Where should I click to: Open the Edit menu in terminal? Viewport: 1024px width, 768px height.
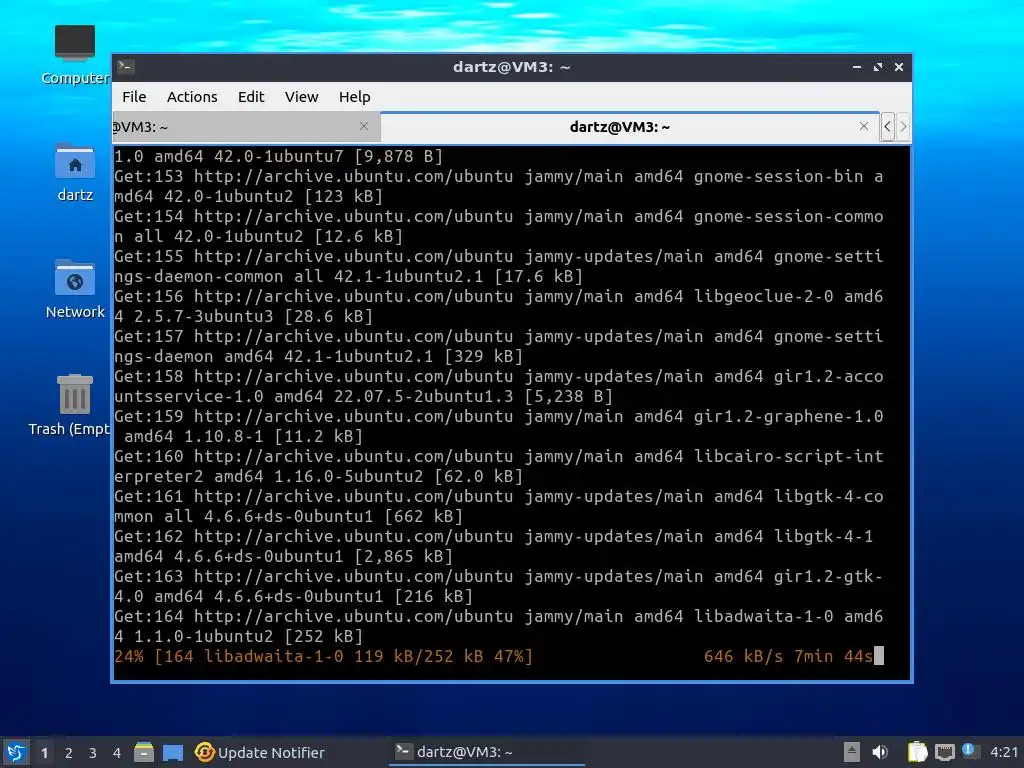[x=251, y=97]
